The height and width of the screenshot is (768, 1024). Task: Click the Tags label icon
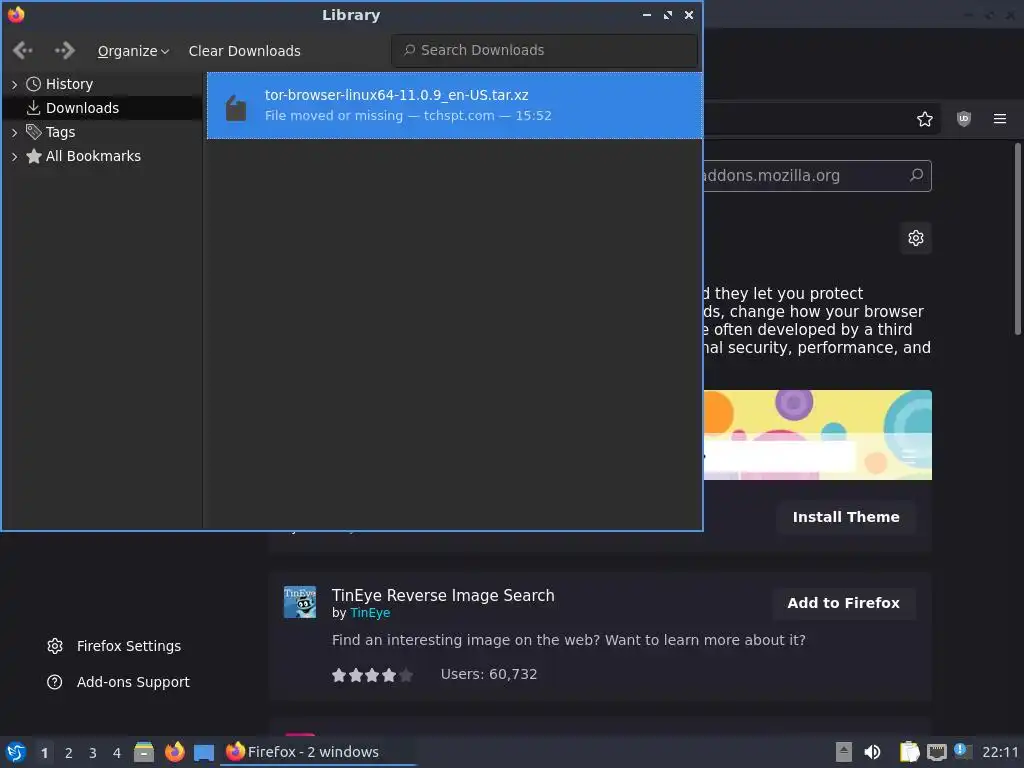33,132
